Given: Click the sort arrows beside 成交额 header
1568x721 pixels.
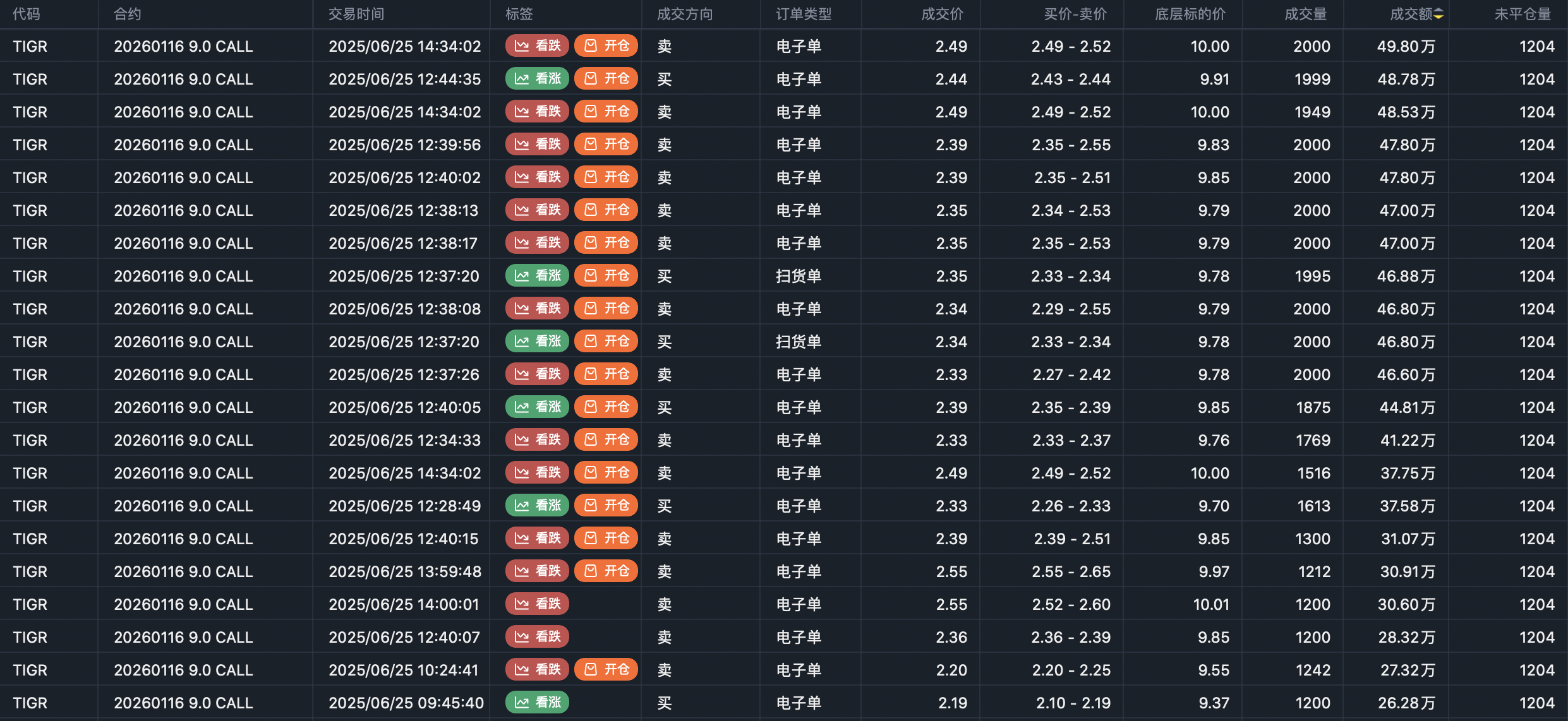Looking at the screenshot, I should coord(1438,14).
